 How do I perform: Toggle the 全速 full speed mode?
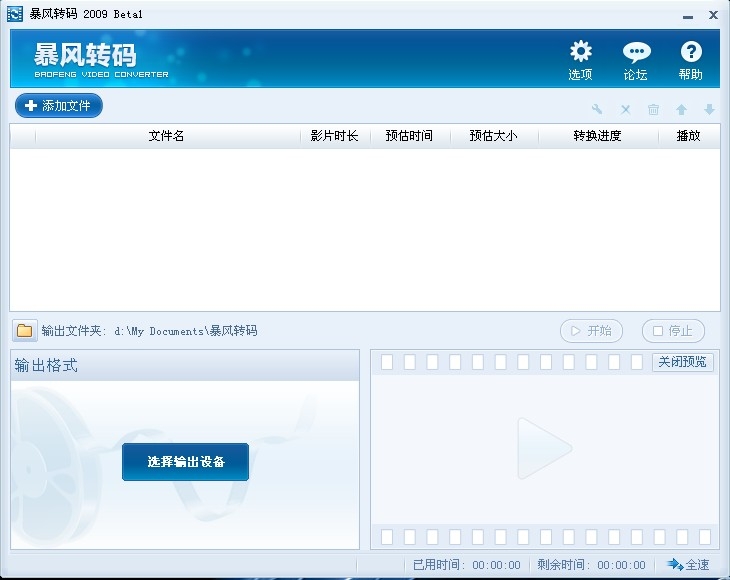pyautogui.click(x=689, y=565)
